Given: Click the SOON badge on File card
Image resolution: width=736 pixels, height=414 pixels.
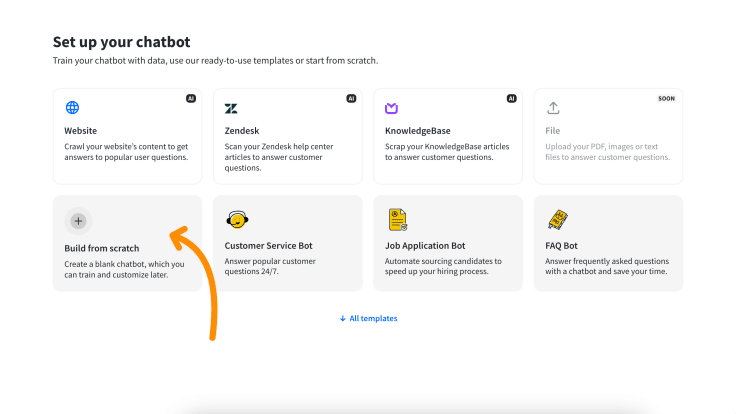Looking at the screenshot, I should pos(666,99).
